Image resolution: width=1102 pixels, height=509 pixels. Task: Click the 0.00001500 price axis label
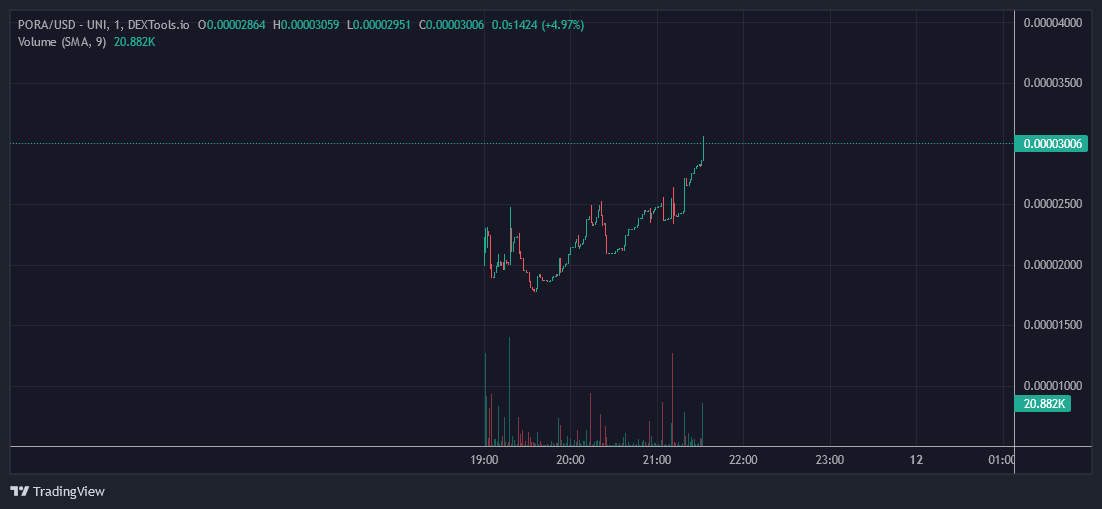pos(1052,326)
